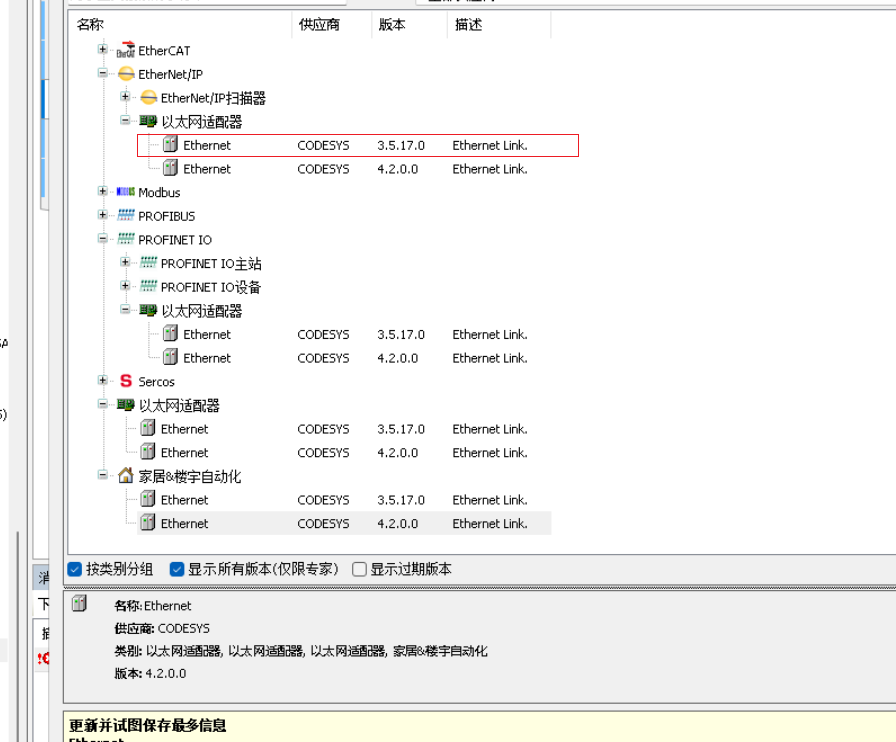Enable the 显示过期版本 checkbox
This screenshot has height=742, width=896.
359,569
